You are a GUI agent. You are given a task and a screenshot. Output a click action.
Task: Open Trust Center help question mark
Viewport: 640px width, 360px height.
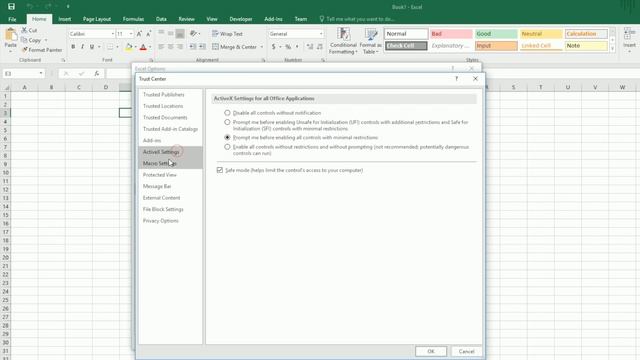coord(456,78)
